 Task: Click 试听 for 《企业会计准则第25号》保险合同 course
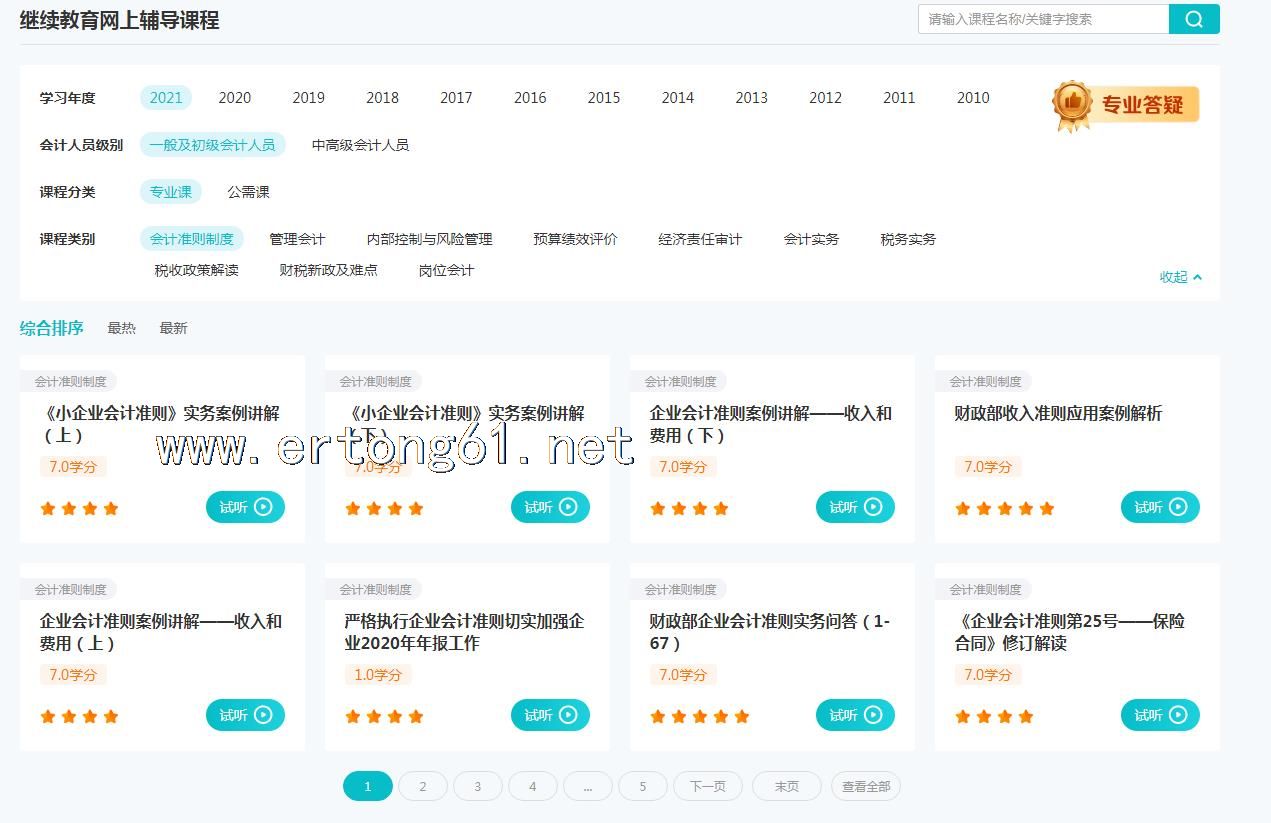[1159, 715]
